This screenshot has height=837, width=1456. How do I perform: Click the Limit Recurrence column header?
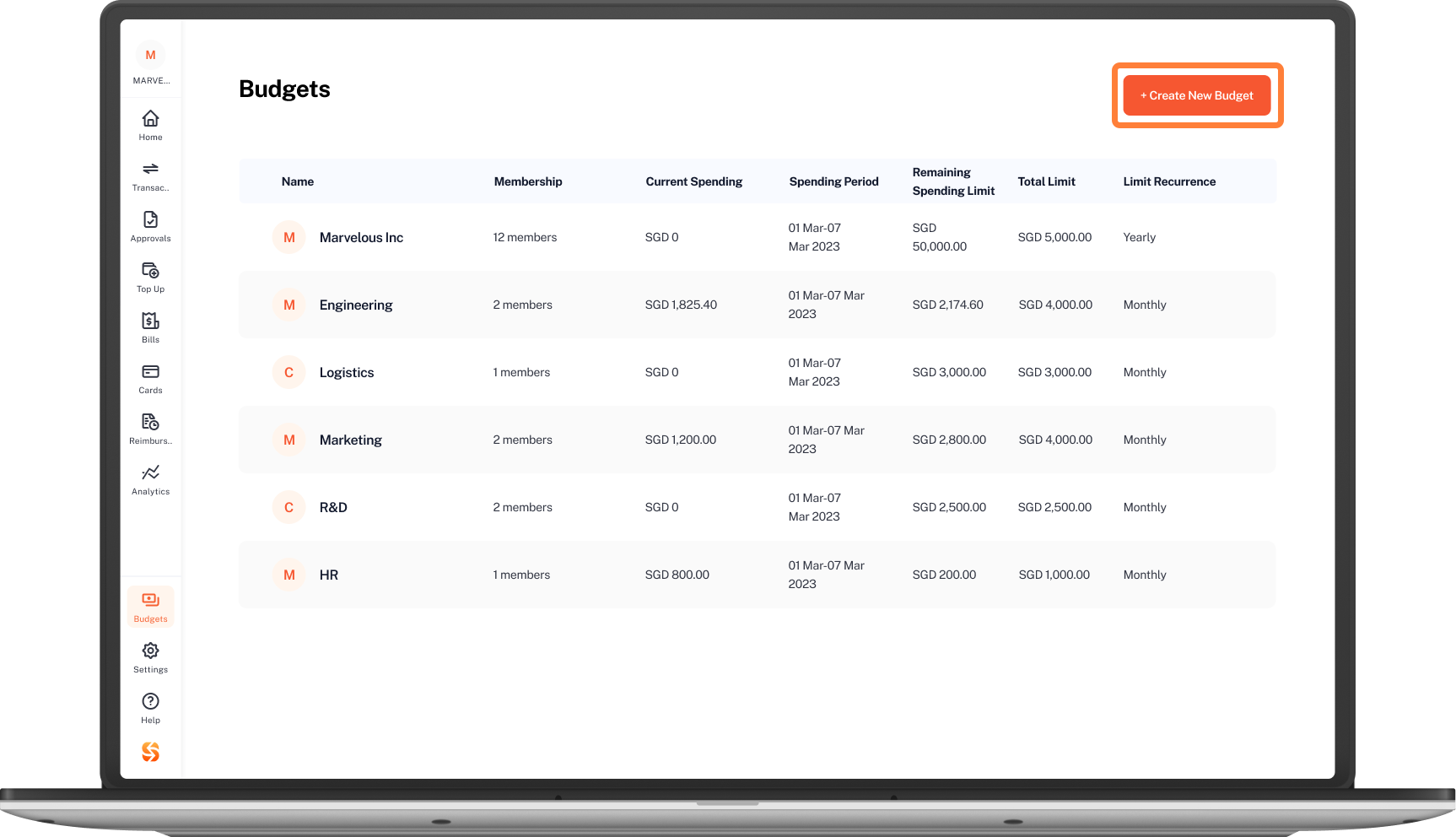pos(1169,181)
